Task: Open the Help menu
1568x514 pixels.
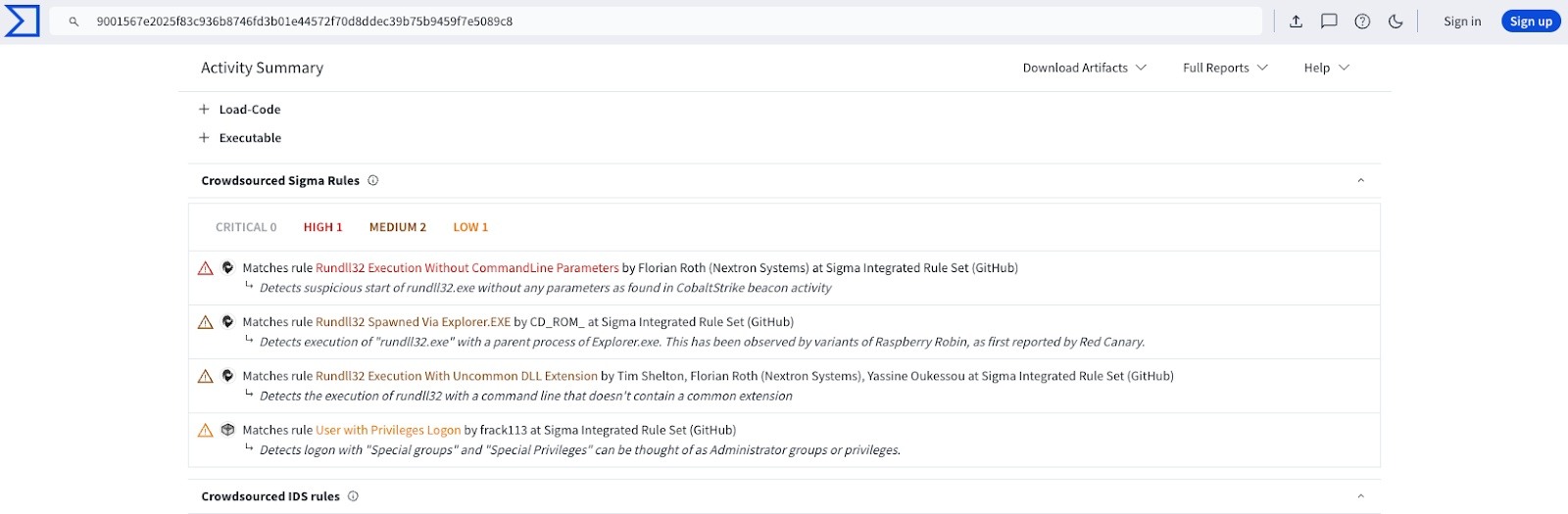Action: point(1326,68)
